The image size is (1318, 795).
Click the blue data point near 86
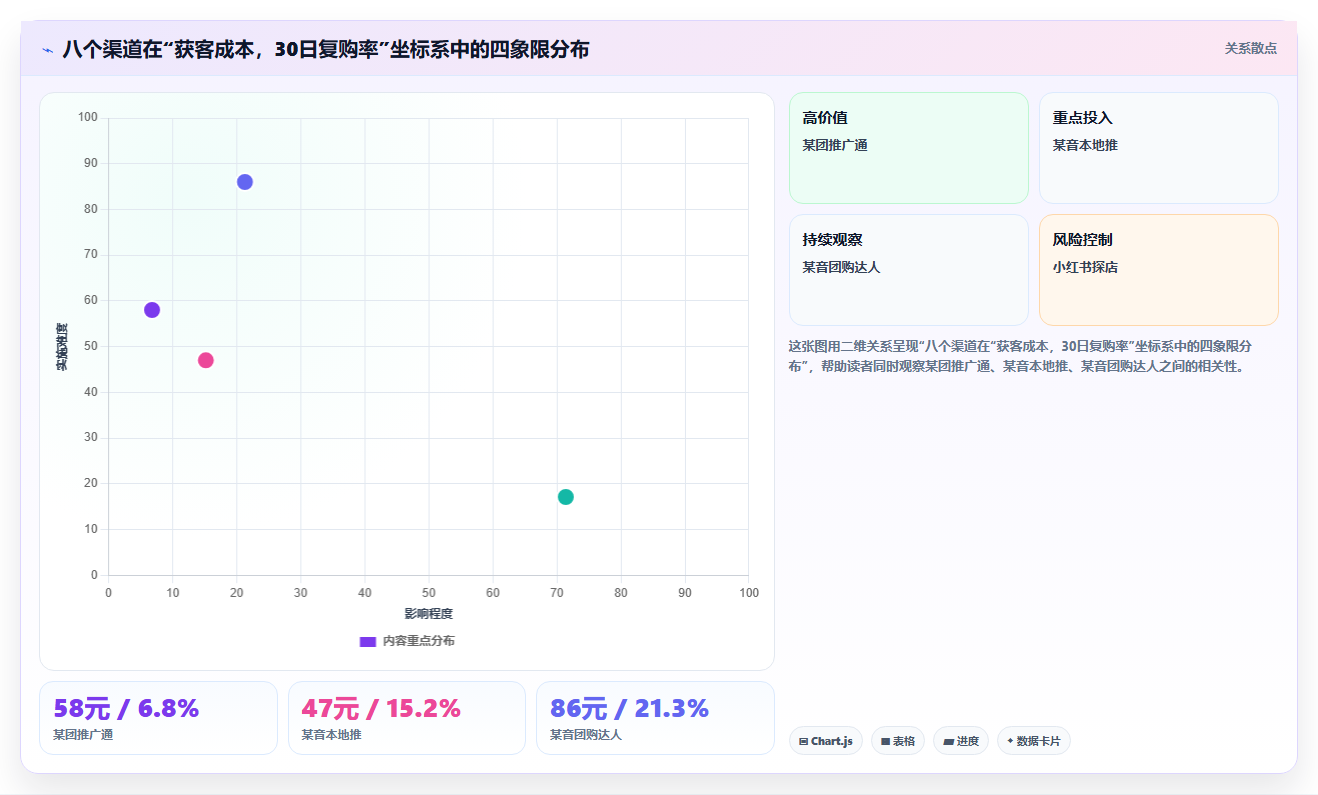pos(245,182)
